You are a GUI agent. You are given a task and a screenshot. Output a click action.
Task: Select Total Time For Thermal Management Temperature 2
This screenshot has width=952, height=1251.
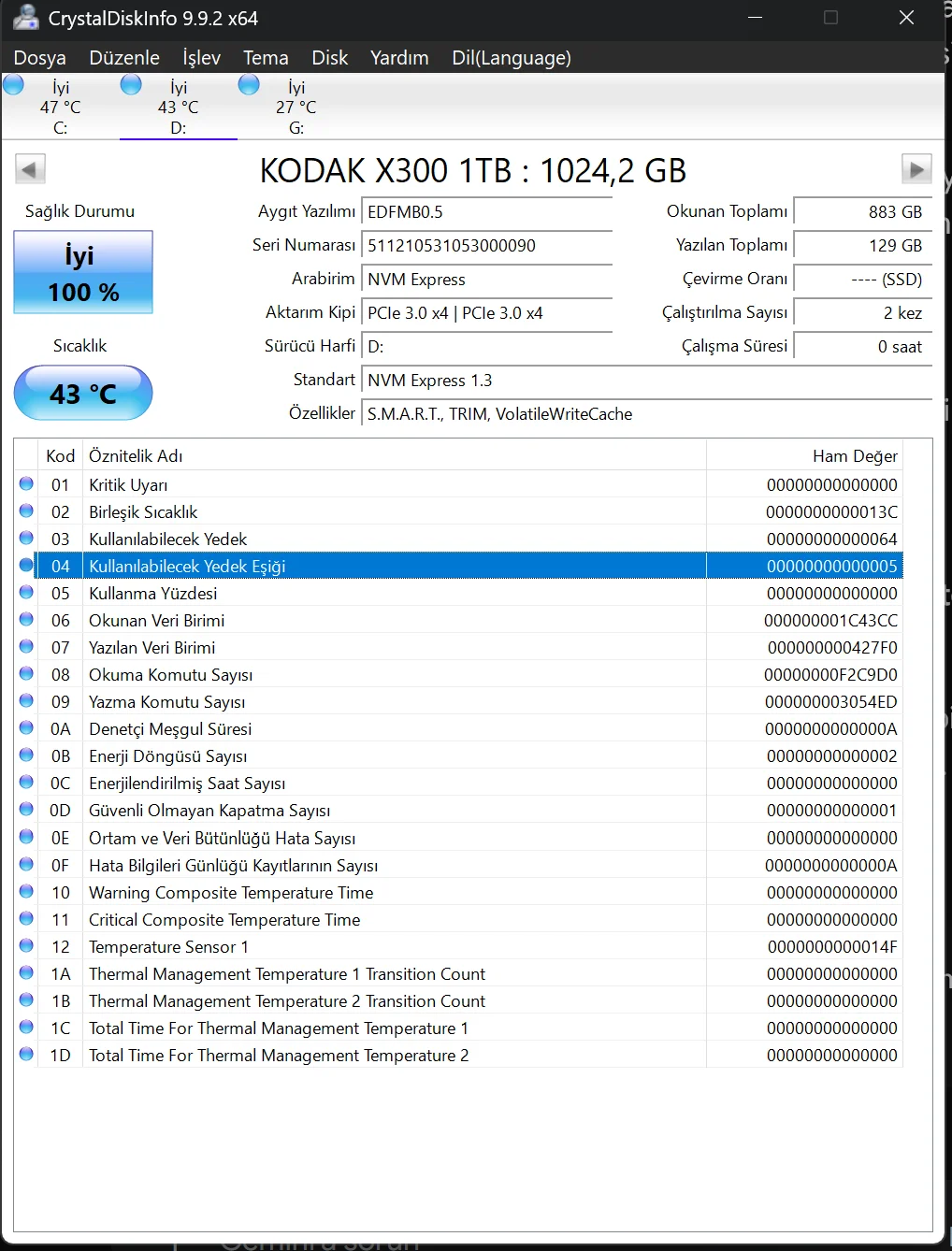click(458, 1056)
